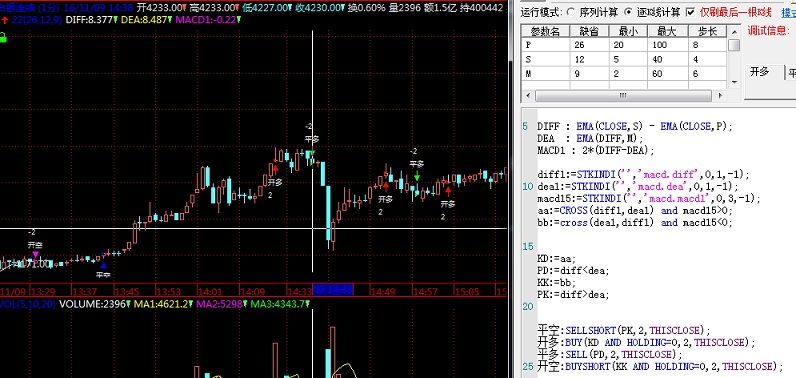
Task: Click the MA2:5298 volume average label
Action: coord(219,304)
